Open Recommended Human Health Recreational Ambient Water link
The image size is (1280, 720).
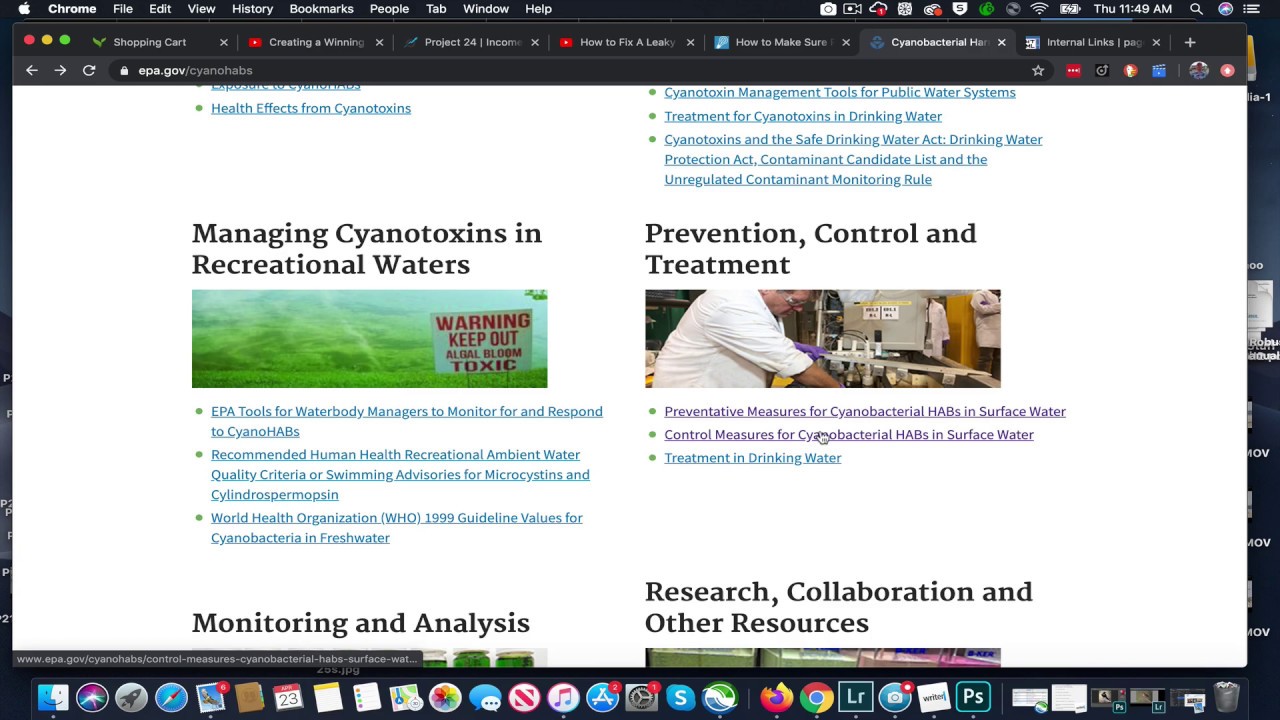point(400,474)
